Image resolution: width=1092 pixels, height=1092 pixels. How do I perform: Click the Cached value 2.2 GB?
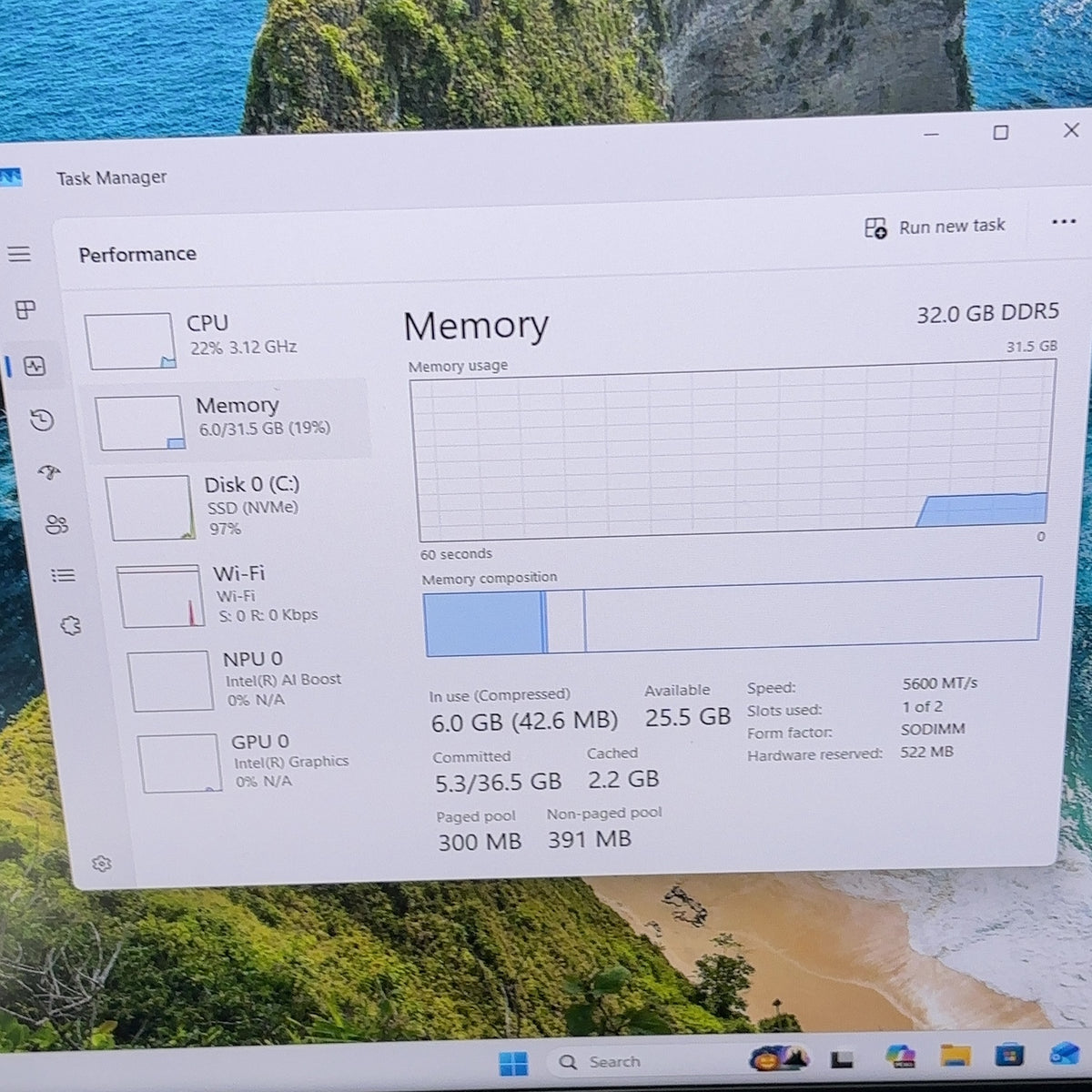pos(623,779)
